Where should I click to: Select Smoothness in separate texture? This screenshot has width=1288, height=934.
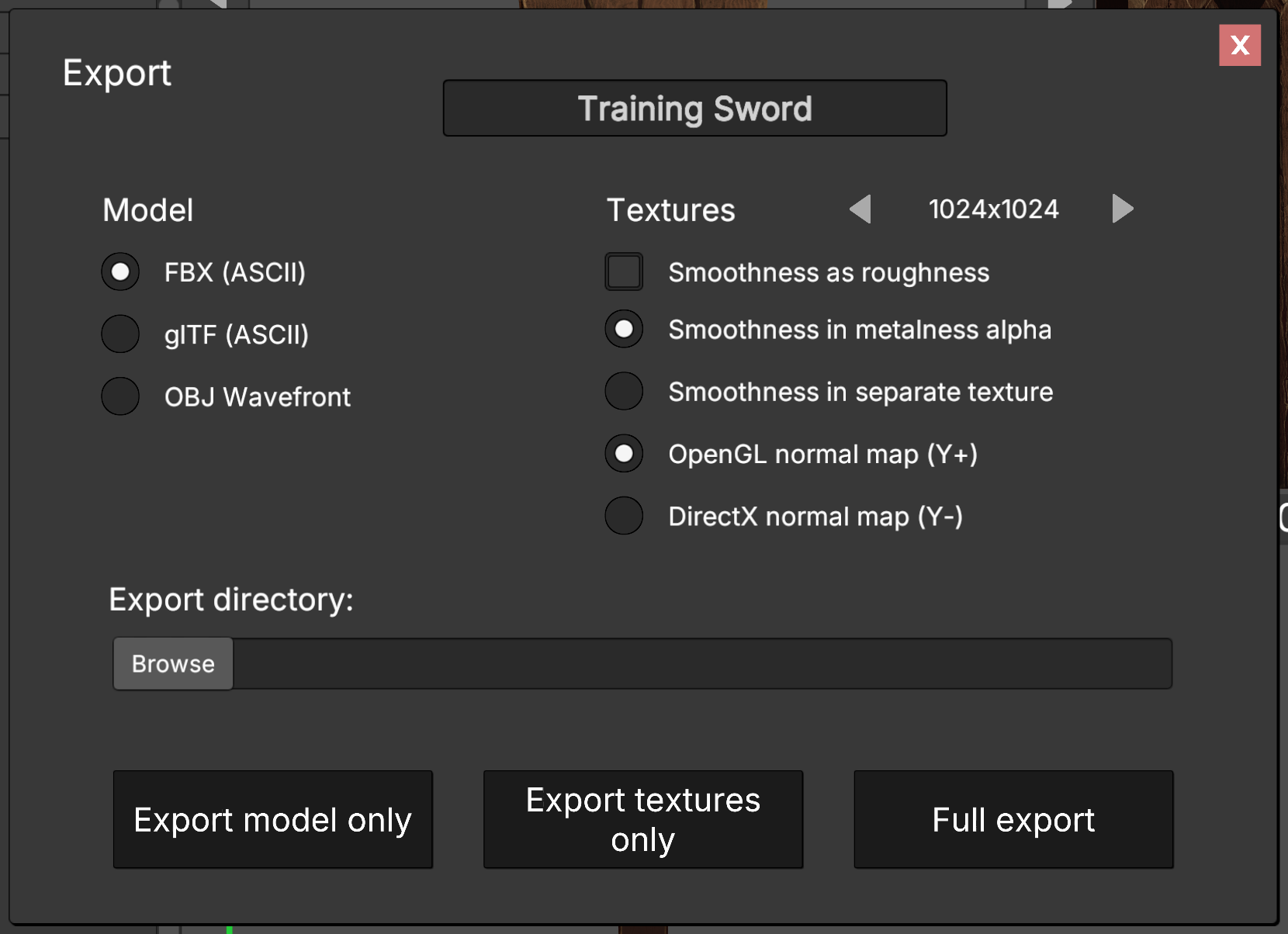click(x=624, y=391)
